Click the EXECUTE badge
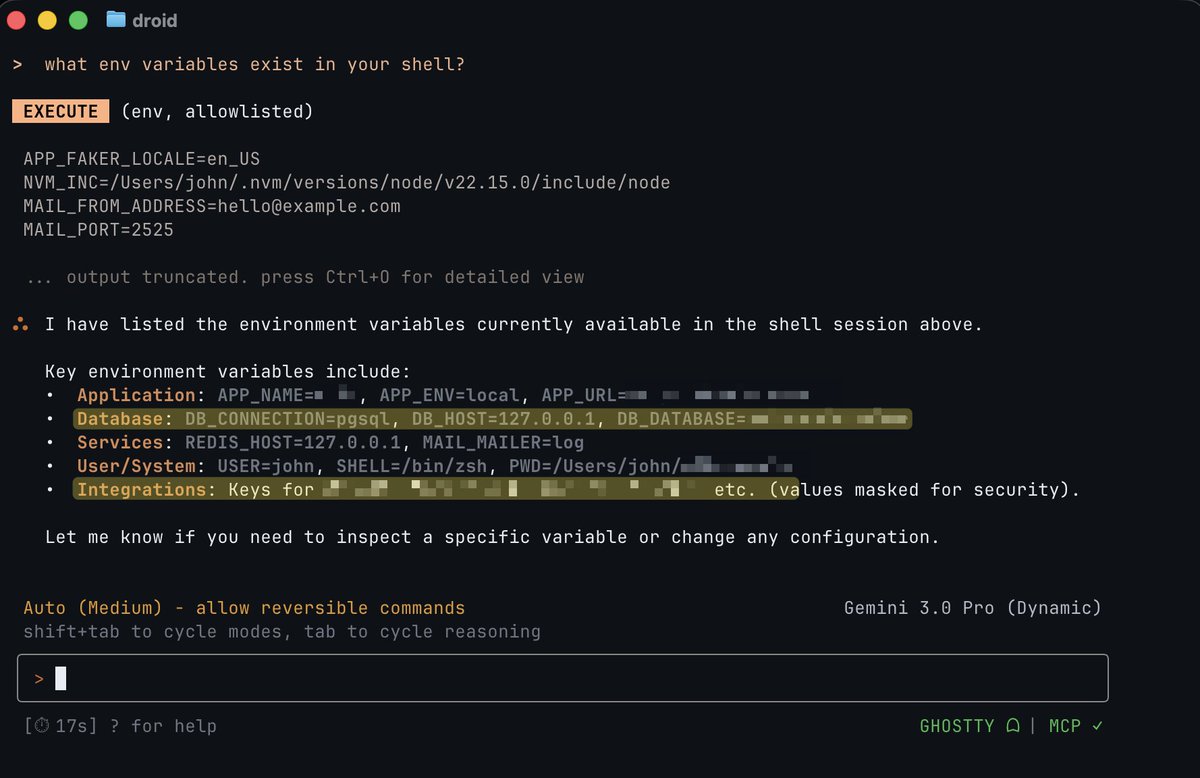This screenshot has width=1200, height=778. click(x=60, y=111)
